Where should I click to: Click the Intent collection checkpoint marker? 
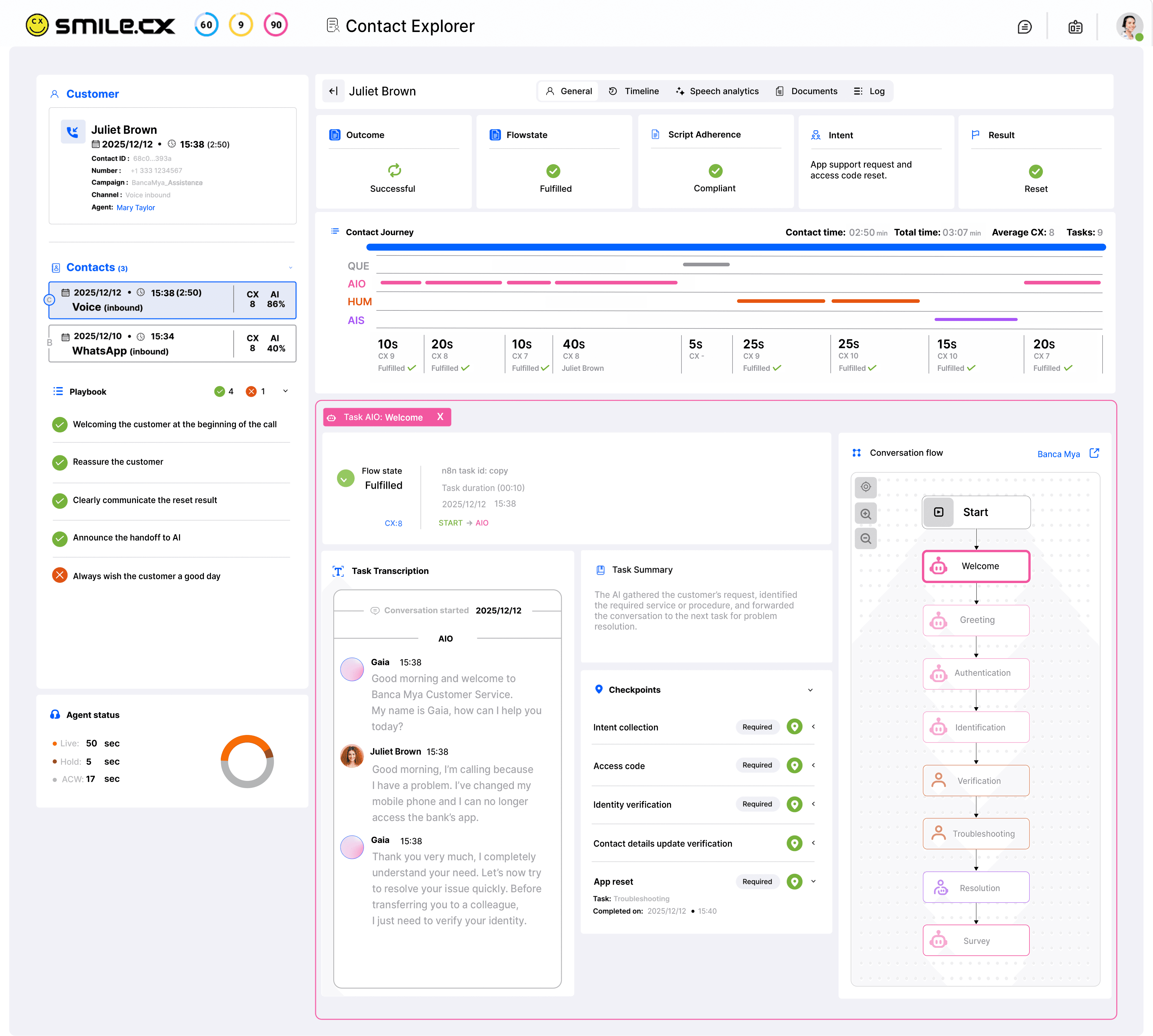[x=794, y=727]
